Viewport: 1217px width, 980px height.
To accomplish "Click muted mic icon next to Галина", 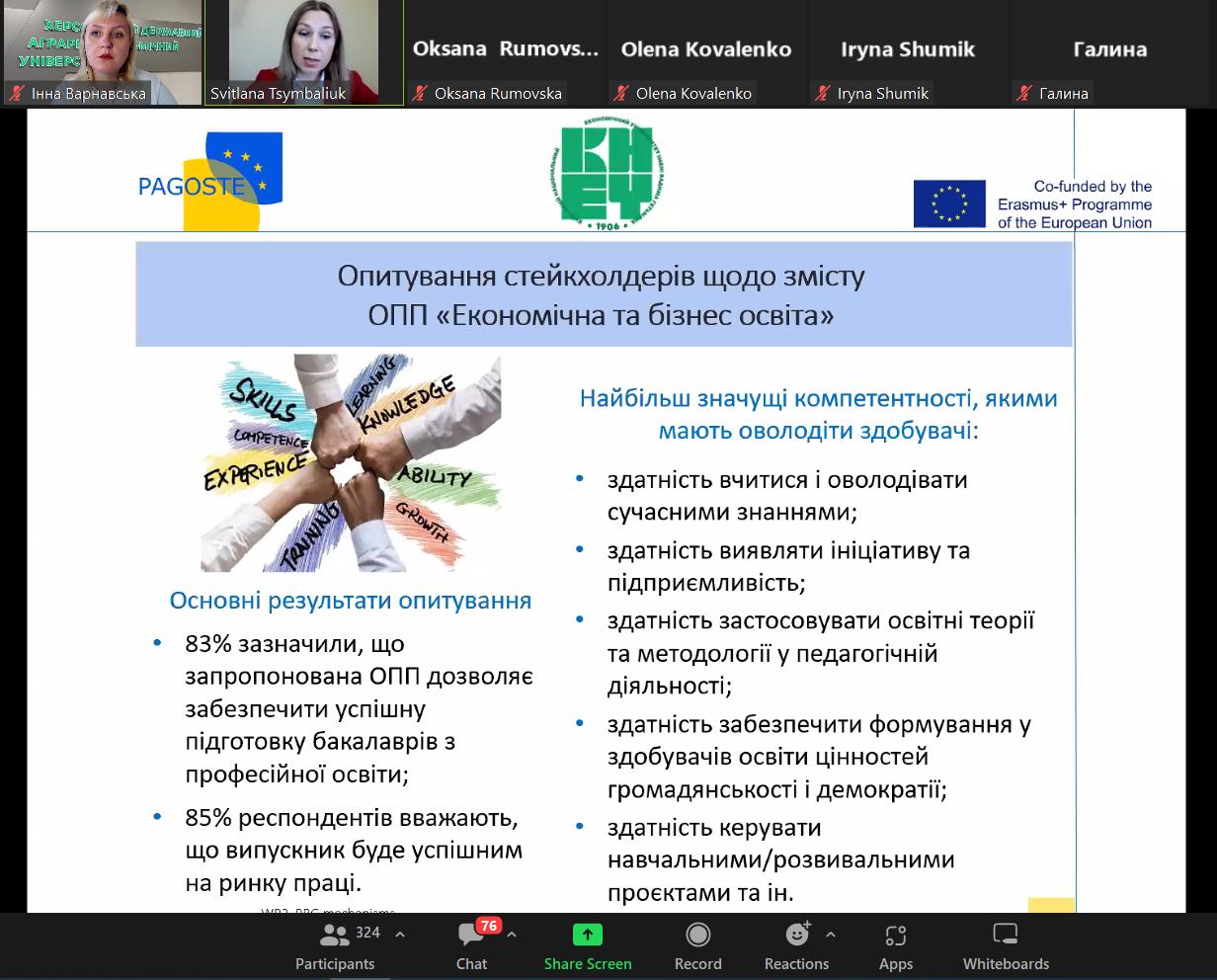I will point(1024,94).
